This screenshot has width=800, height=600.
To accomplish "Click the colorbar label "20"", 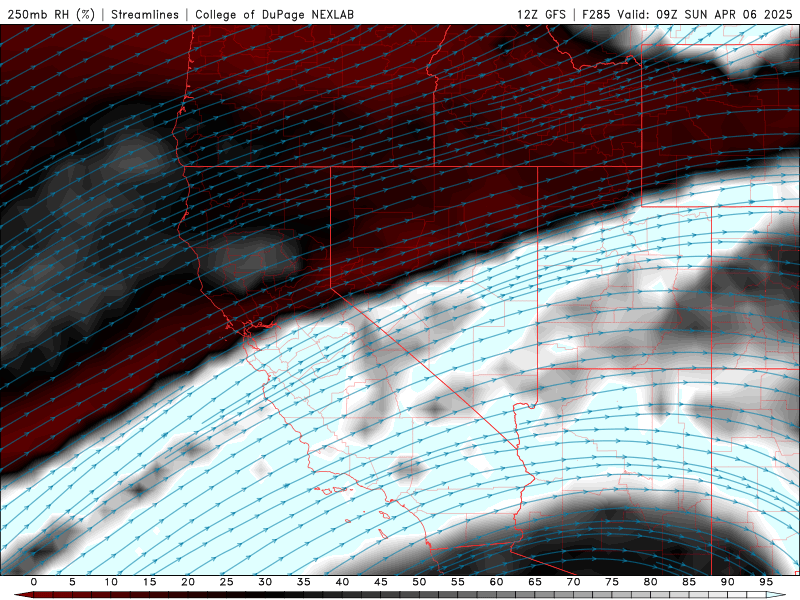I will point(188,582).
